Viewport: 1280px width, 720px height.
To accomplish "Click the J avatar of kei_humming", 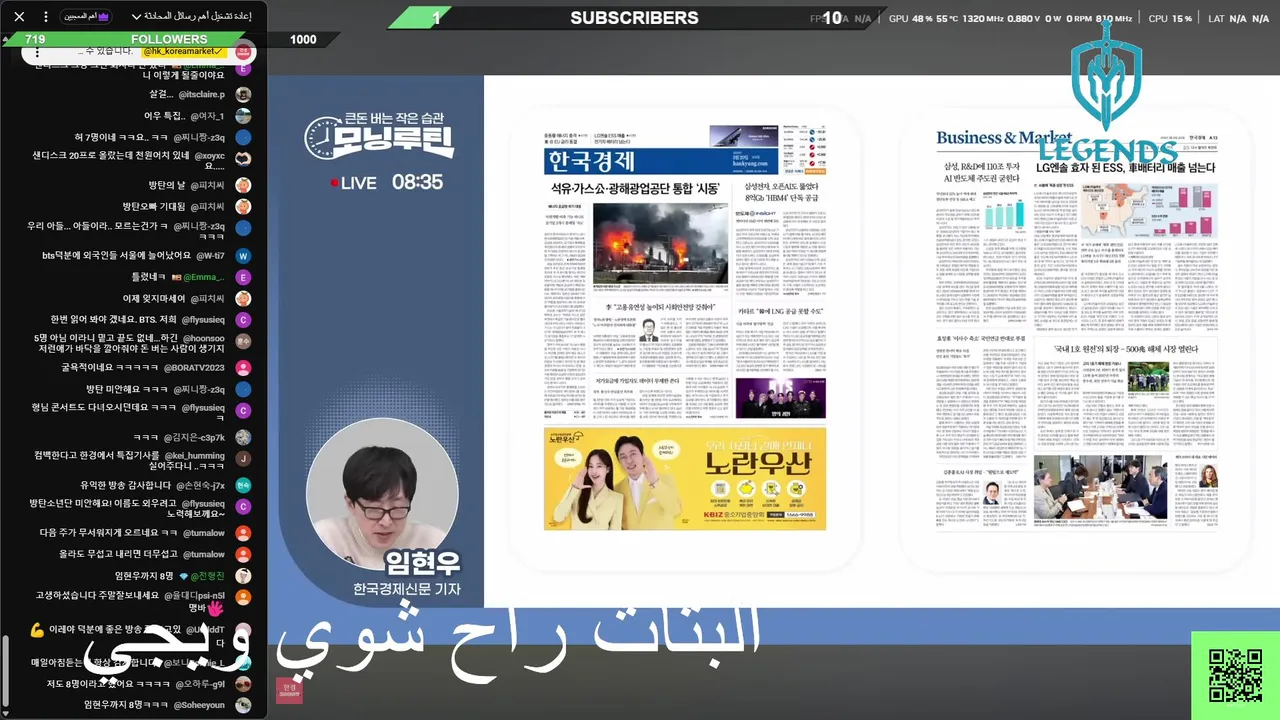I will point(243,458).
